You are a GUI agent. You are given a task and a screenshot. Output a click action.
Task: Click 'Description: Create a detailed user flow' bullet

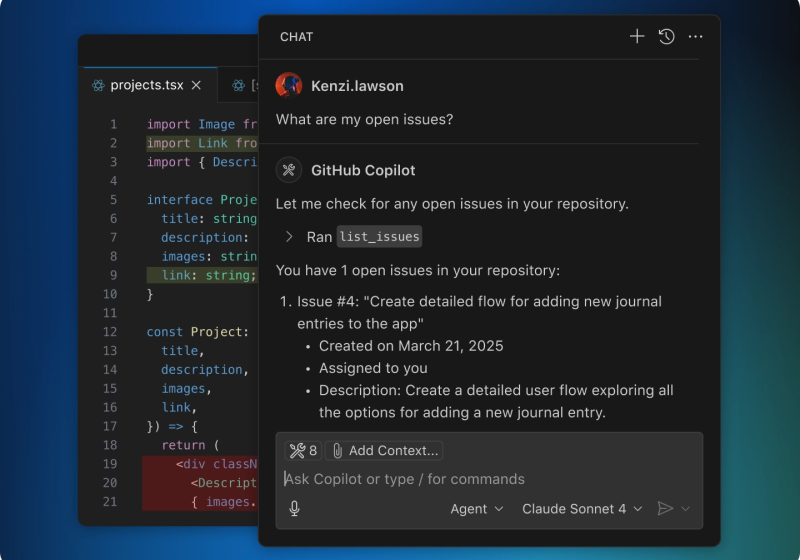[x=496, y=401]
